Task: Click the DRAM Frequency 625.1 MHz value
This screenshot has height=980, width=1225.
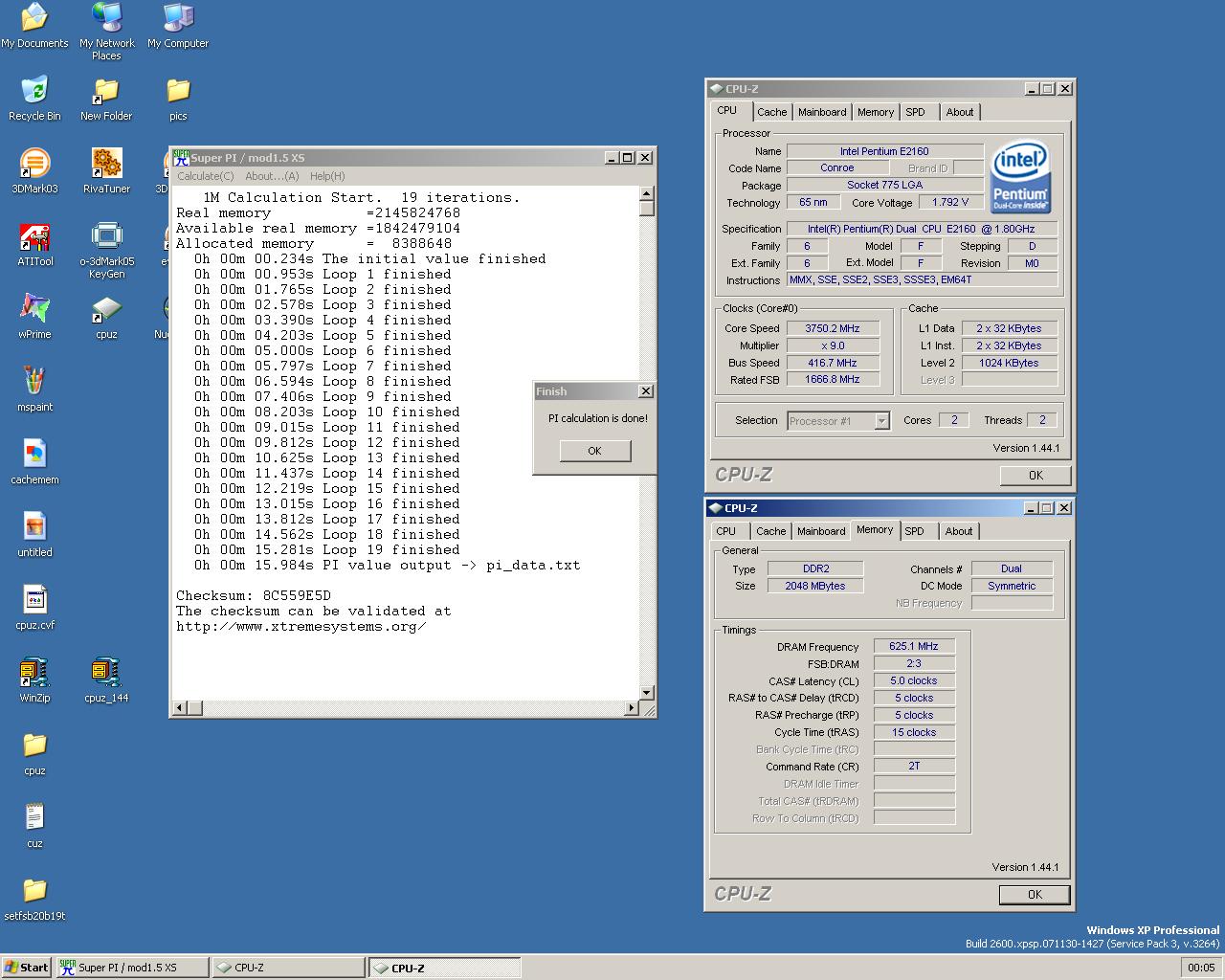Action: [x=914, y=646]
